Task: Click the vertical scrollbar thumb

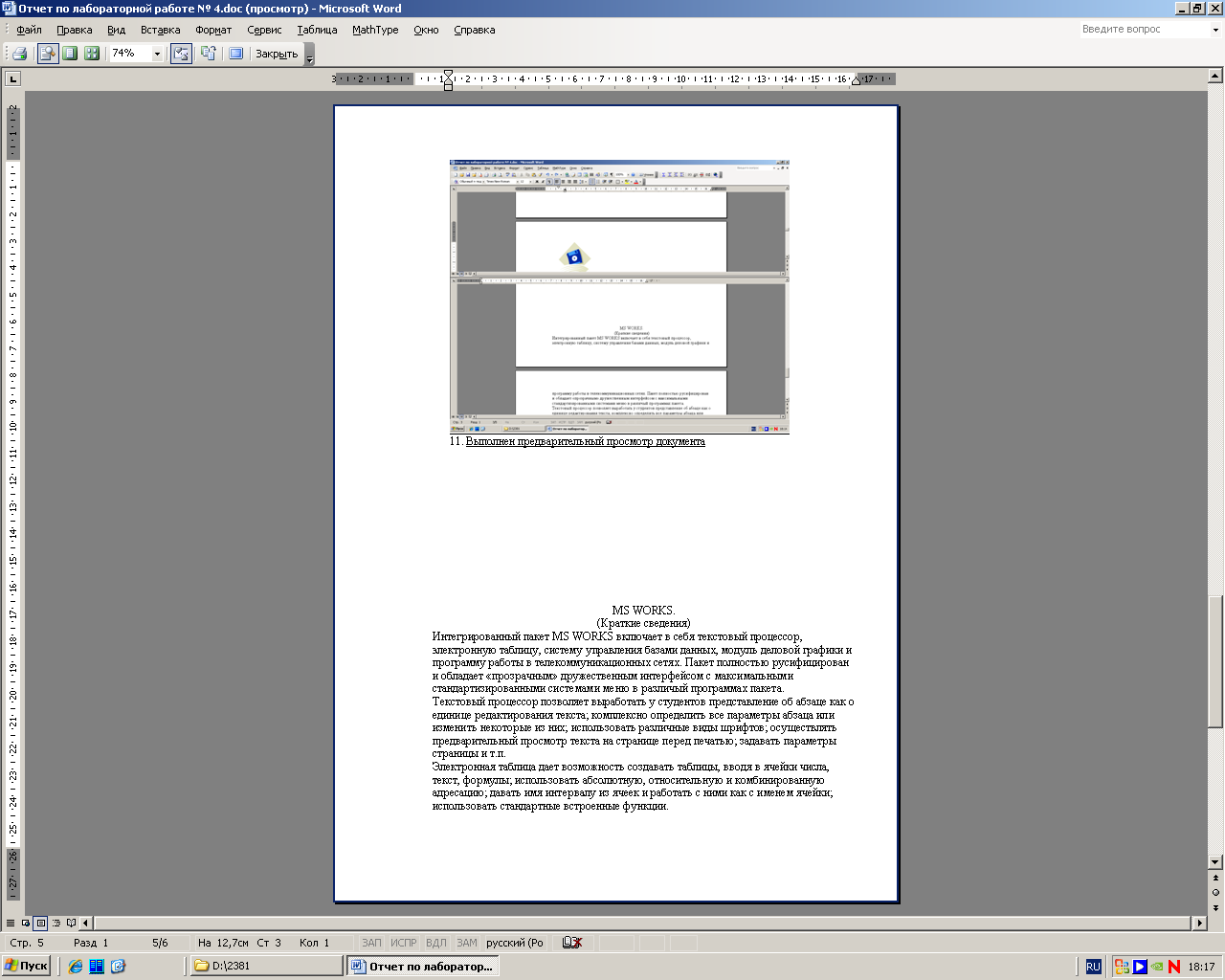Action: (x=1215, y=661)
